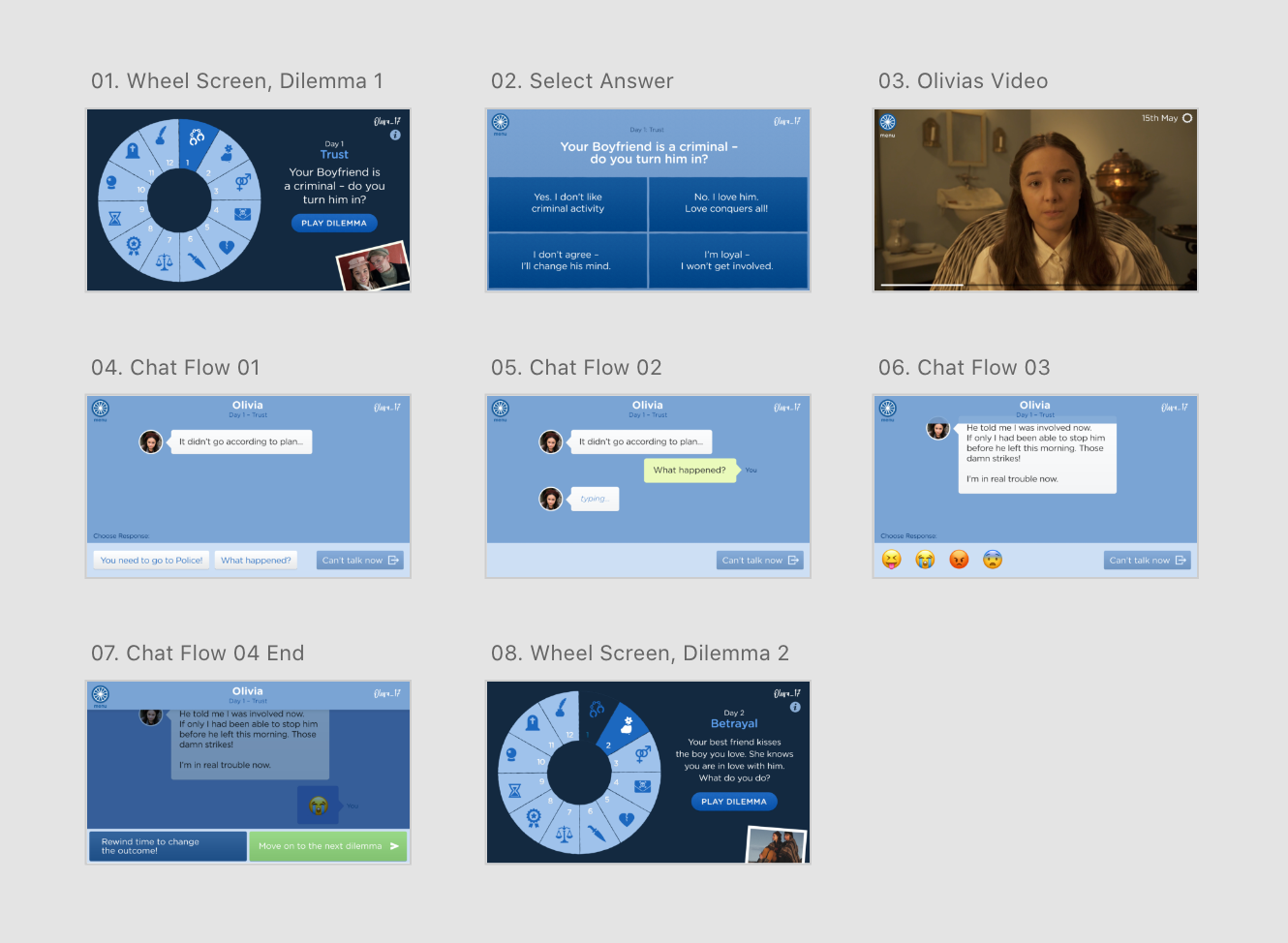The height and width of the screenshot is (943, 1288).
Task: Choose fearful emoji in Chat Flow 03
Action: point(993,560)
